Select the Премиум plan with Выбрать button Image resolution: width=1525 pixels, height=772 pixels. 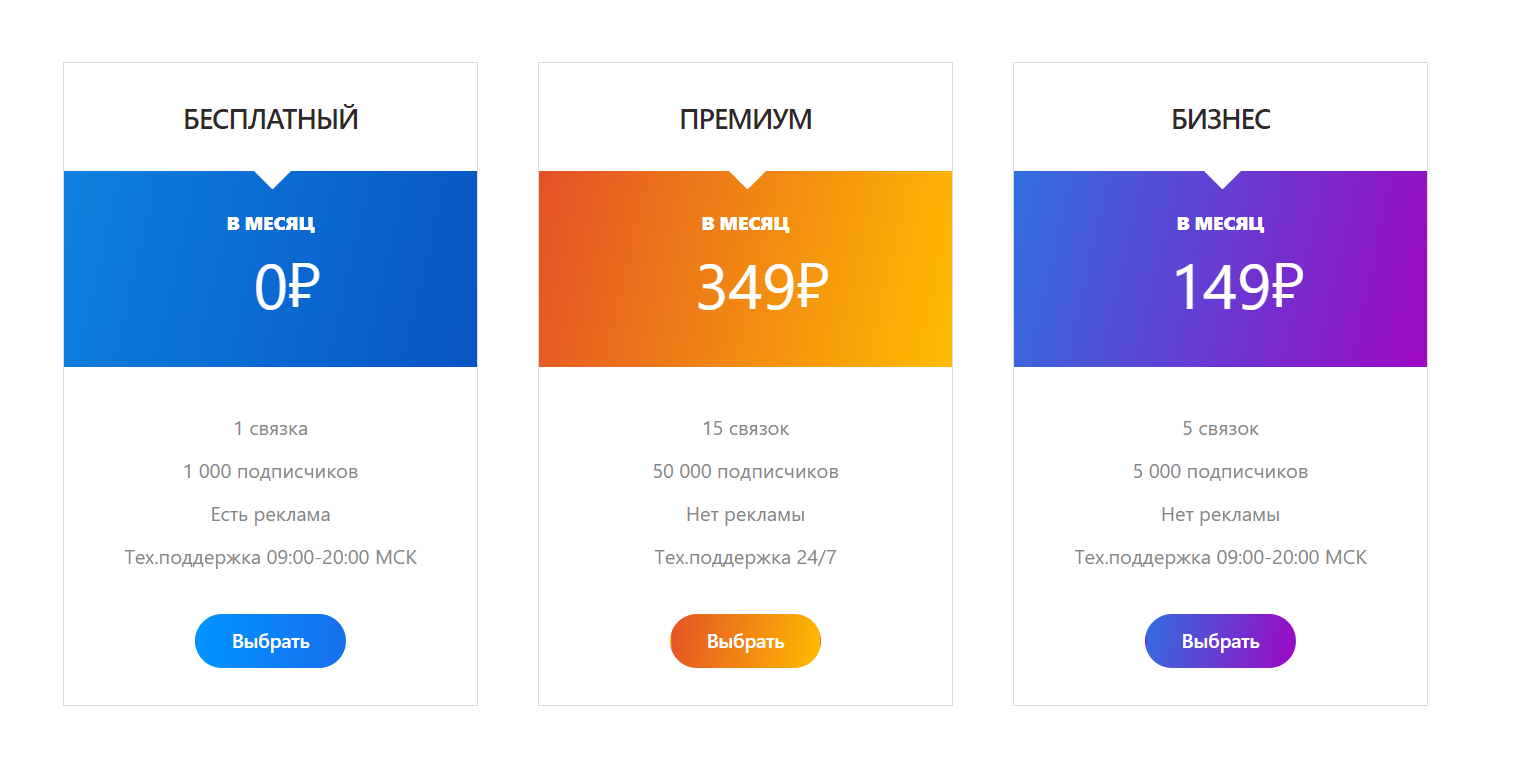tap(745, 641)
